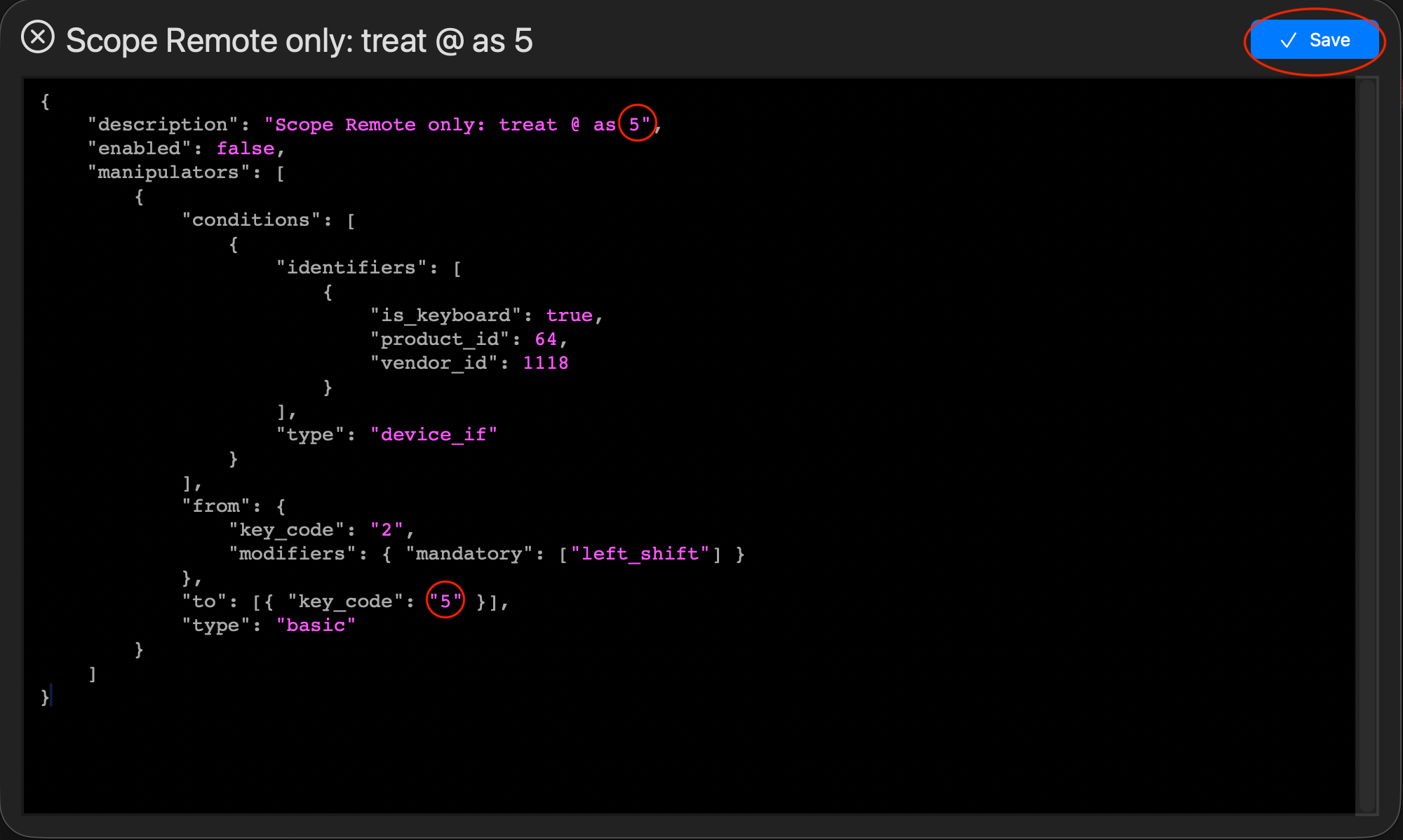Click the checkmark icon on the Save button
The width and height of the screenshot is (1403, 840).
point(1288,41)
